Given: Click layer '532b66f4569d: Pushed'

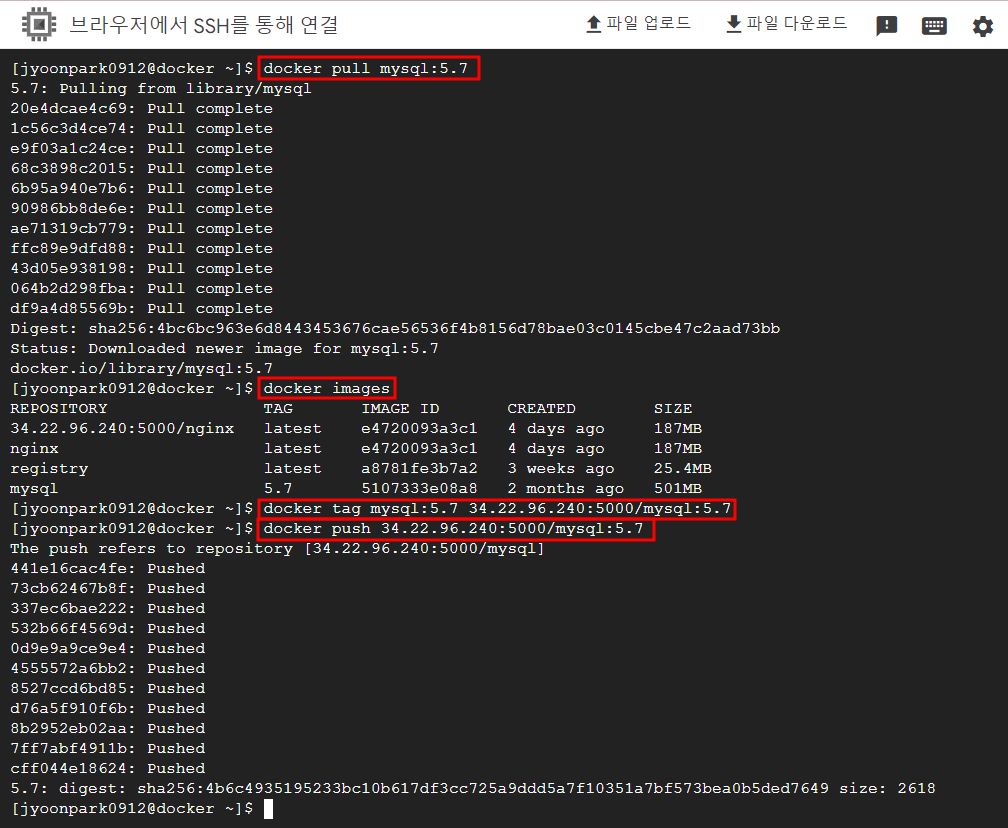Looking at the screenshot, I should point(108,628).
